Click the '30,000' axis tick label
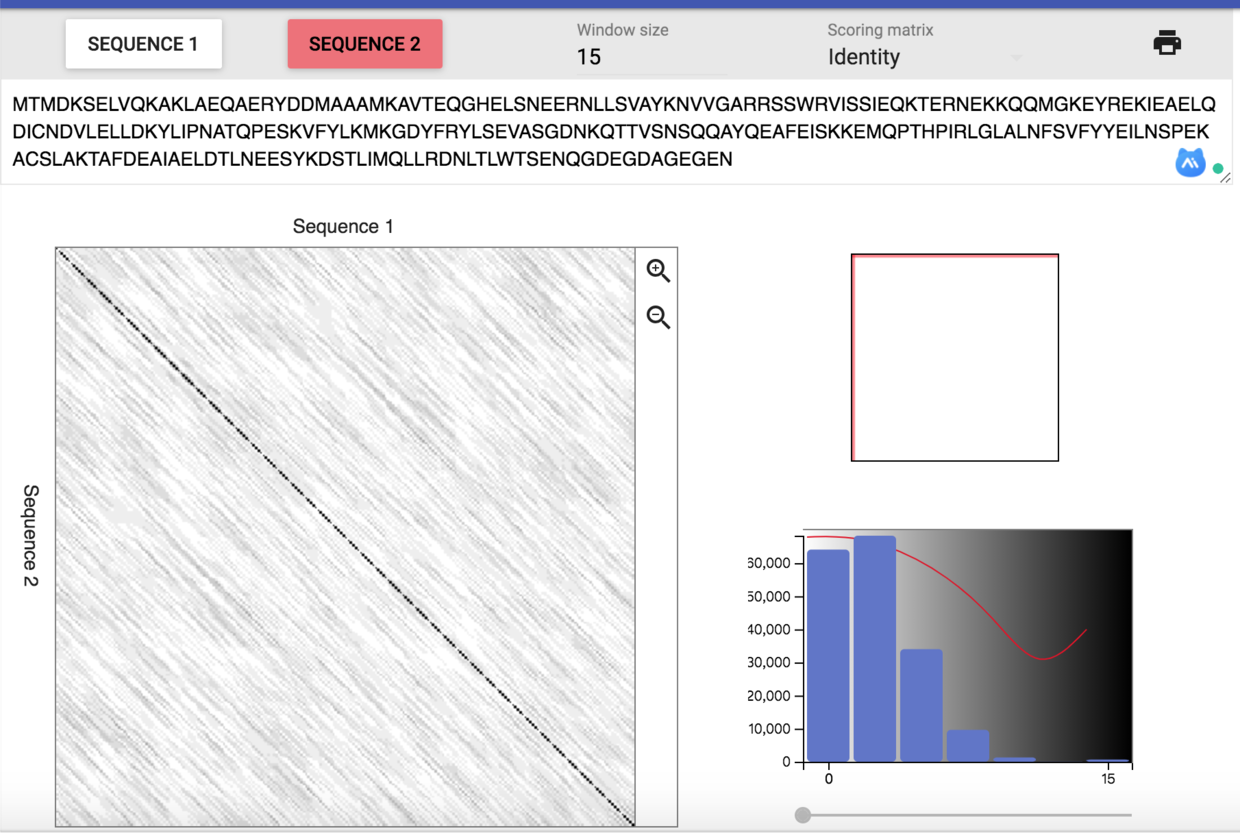This screenshot has height=833, width=1240. tap(769, 662)
